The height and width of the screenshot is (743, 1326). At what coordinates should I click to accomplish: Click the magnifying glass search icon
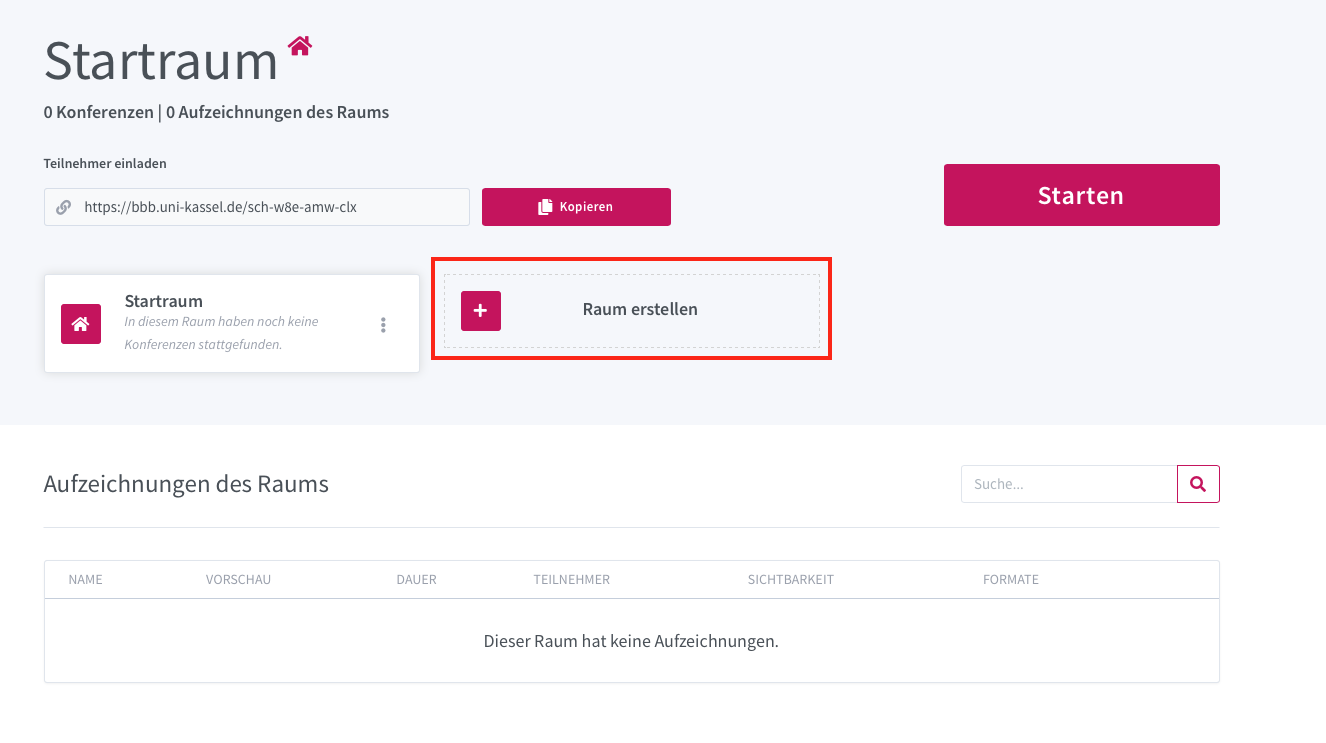(1198, 484)
